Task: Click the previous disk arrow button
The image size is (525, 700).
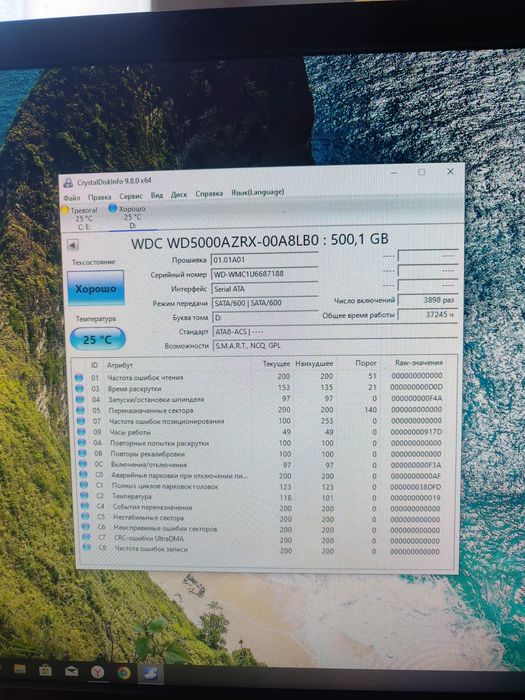Action: tap(73, 245)
